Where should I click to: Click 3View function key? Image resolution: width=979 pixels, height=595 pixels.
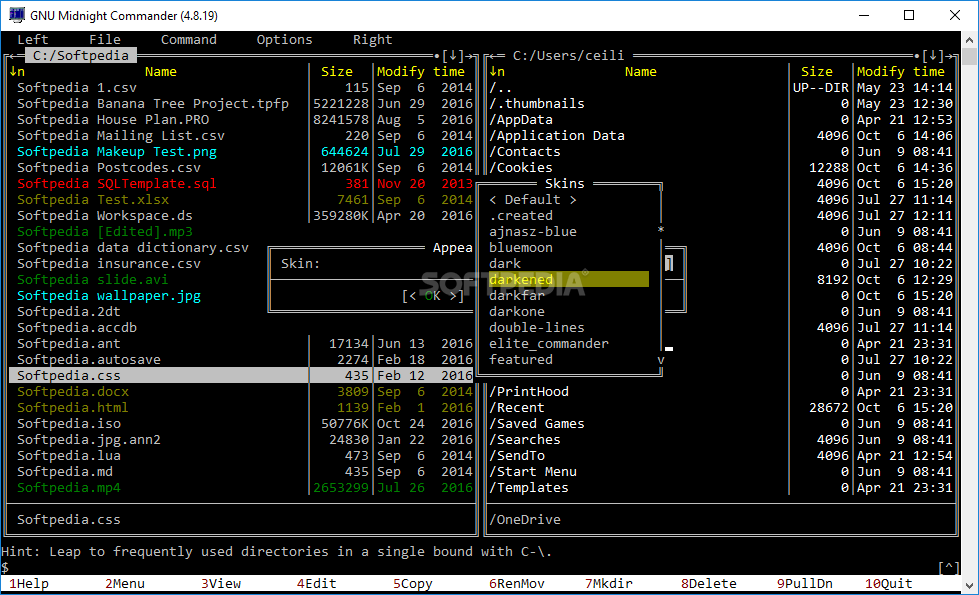coord(221,584)
